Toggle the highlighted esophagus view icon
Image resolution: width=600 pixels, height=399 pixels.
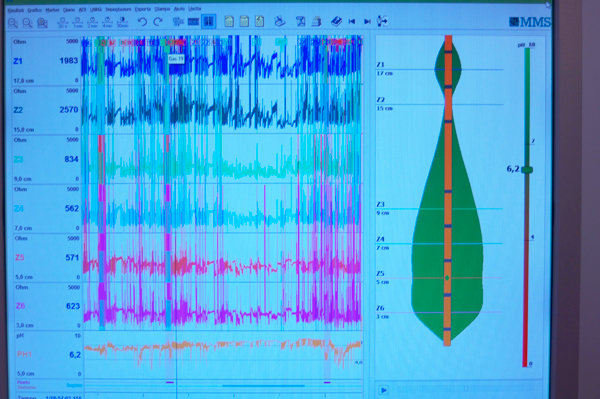click(x=209, y=21)
